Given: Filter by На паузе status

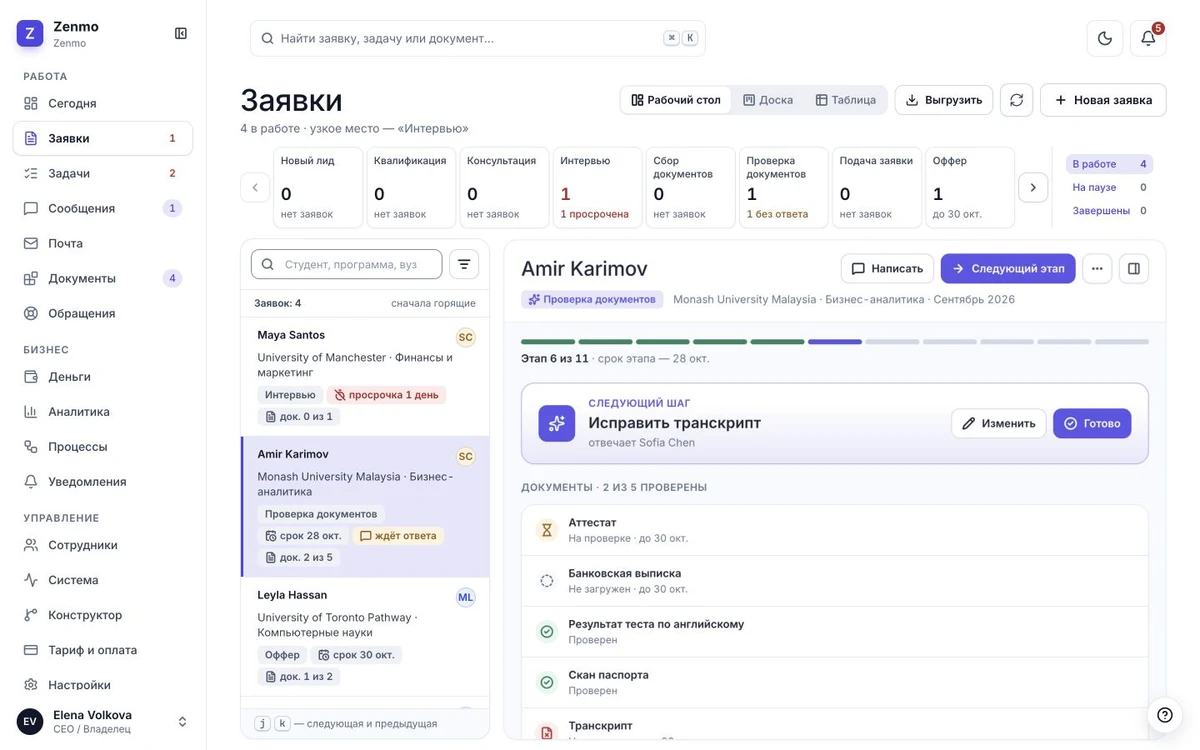Looking at the screenshot, I should 1109,187.
